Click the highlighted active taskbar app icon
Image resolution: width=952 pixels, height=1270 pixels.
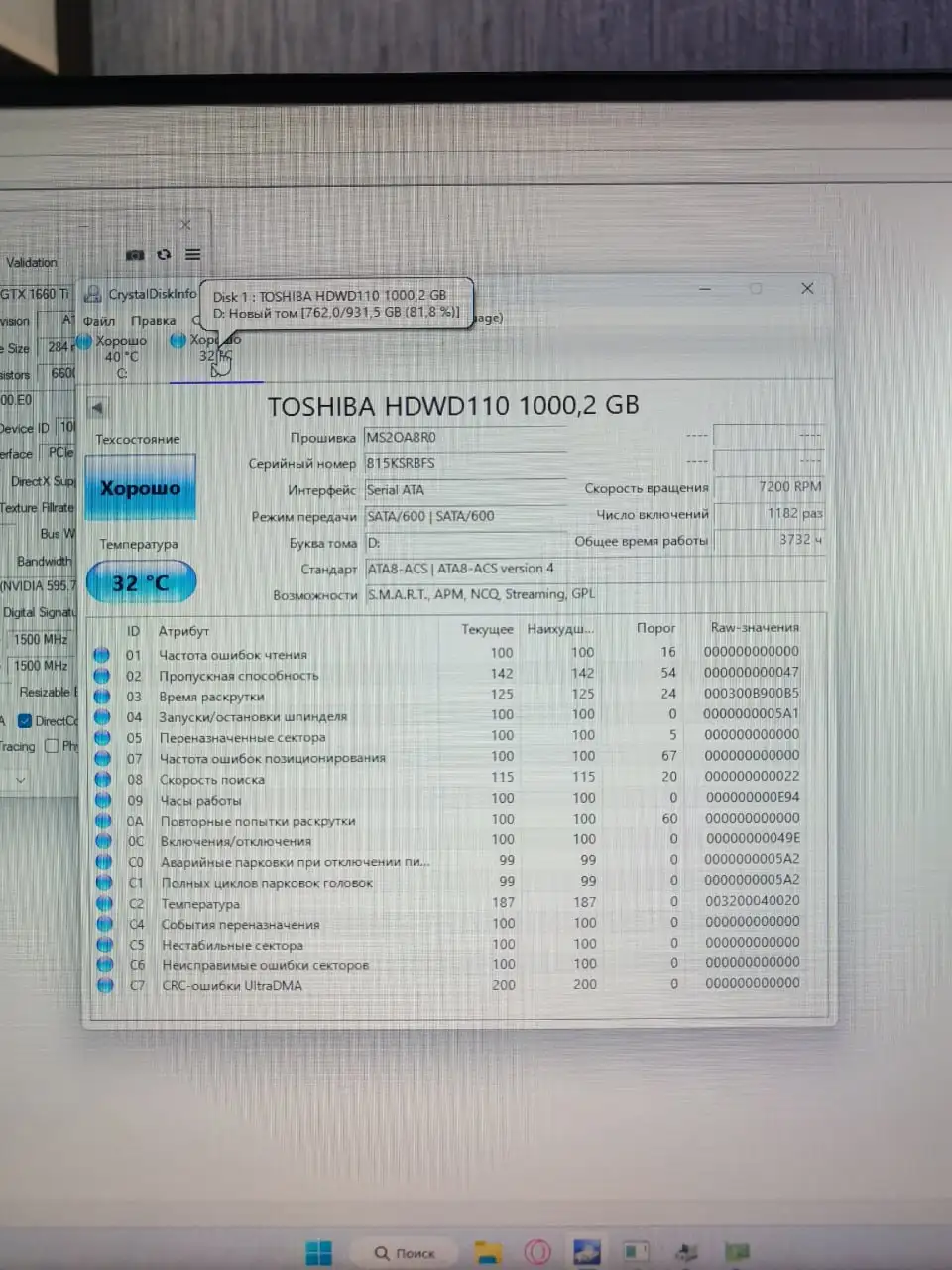pos(586,1252)
